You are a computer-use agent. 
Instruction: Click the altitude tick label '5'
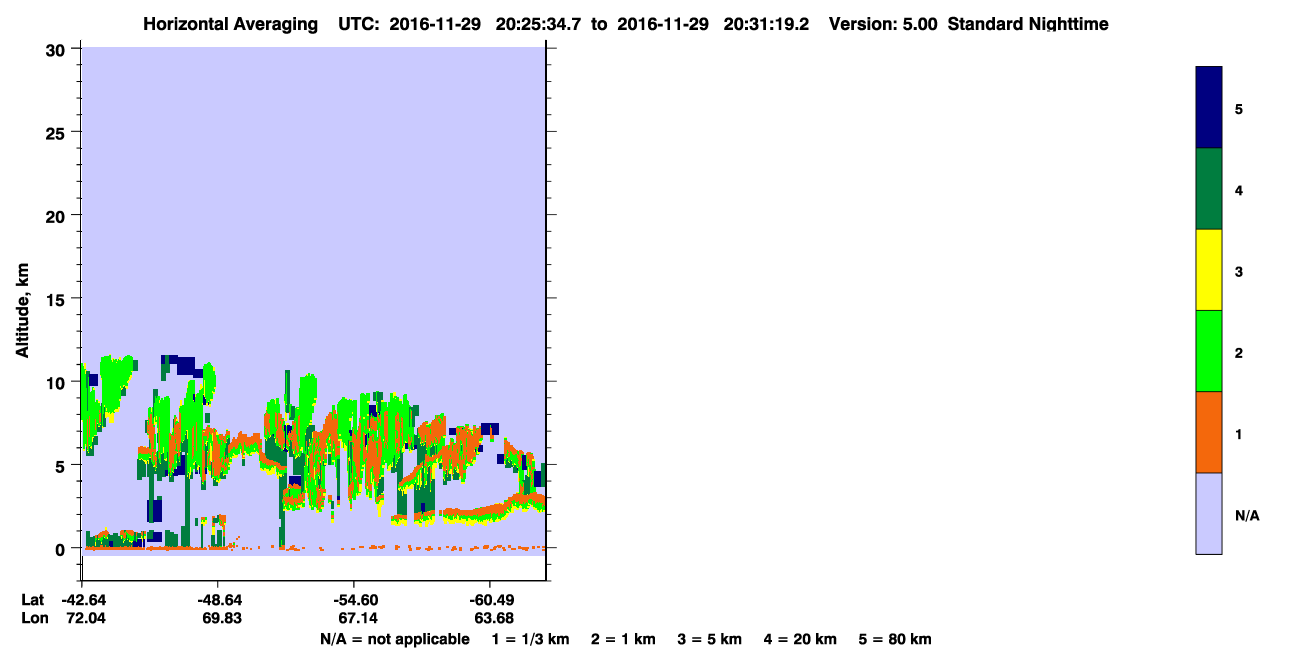coord(62,465)
